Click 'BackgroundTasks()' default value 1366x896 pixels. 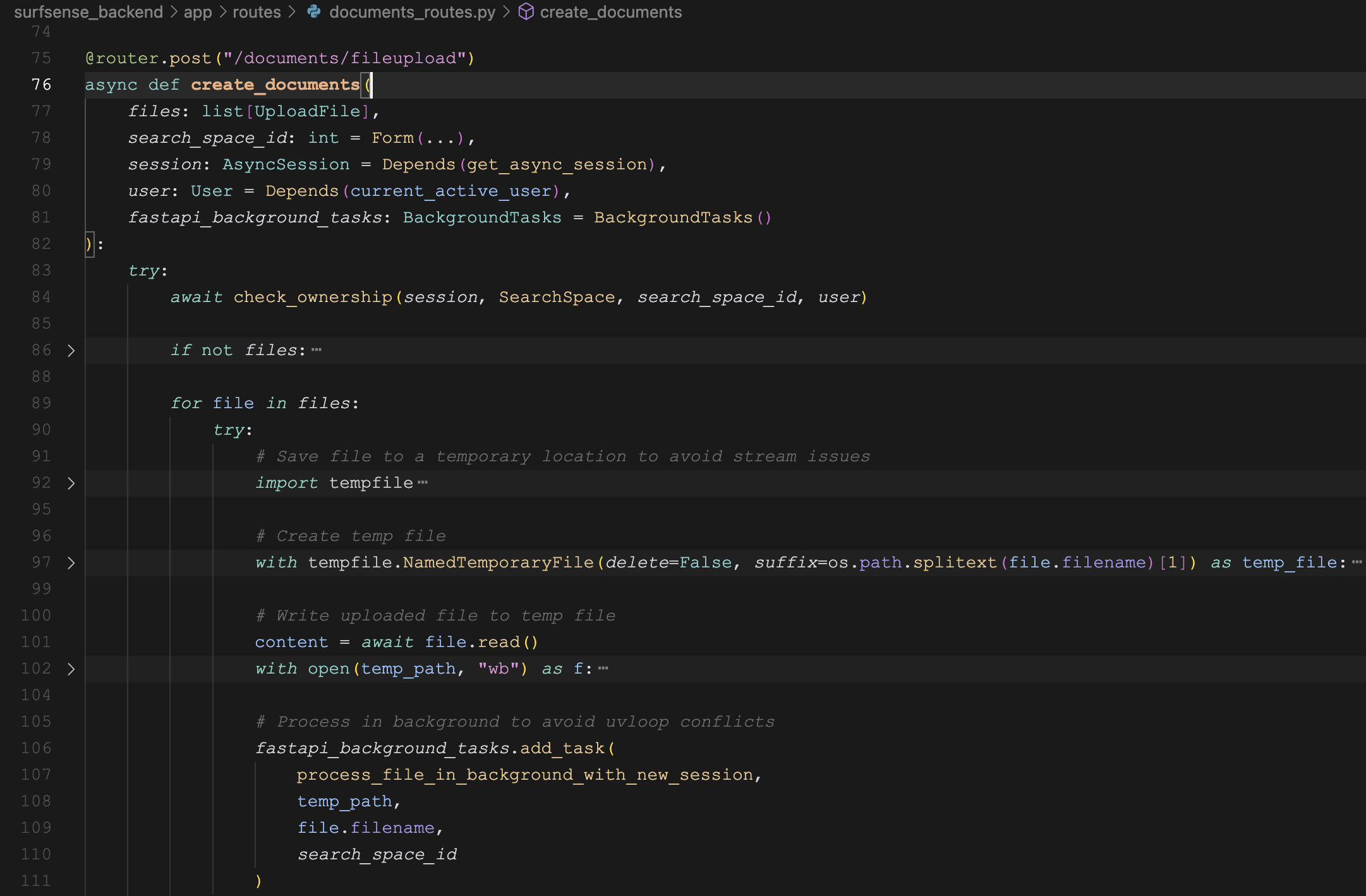pyautogui.click(x=683, y=217)
